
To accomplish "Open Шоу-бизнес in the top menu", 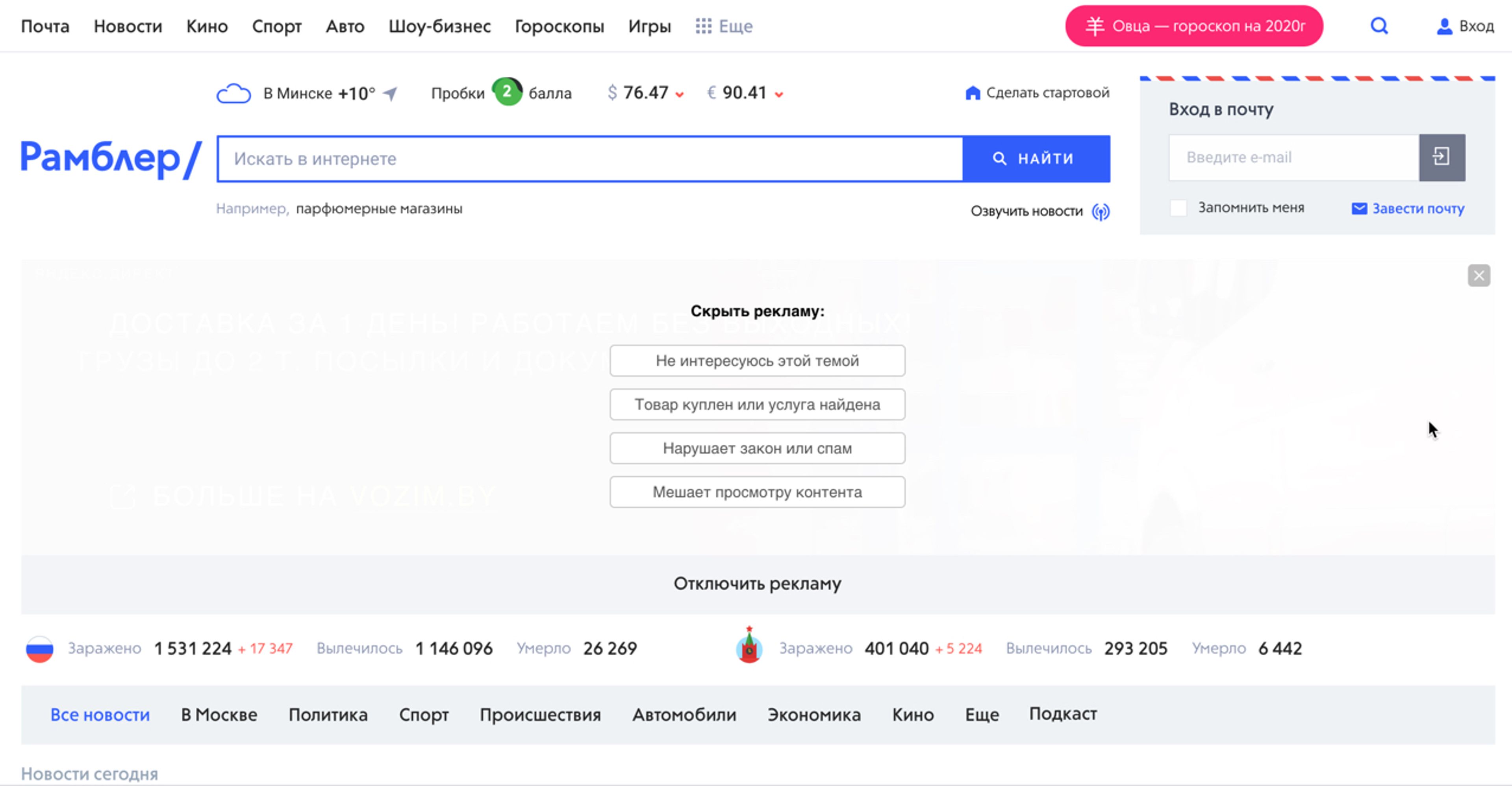I will [440, 26].
